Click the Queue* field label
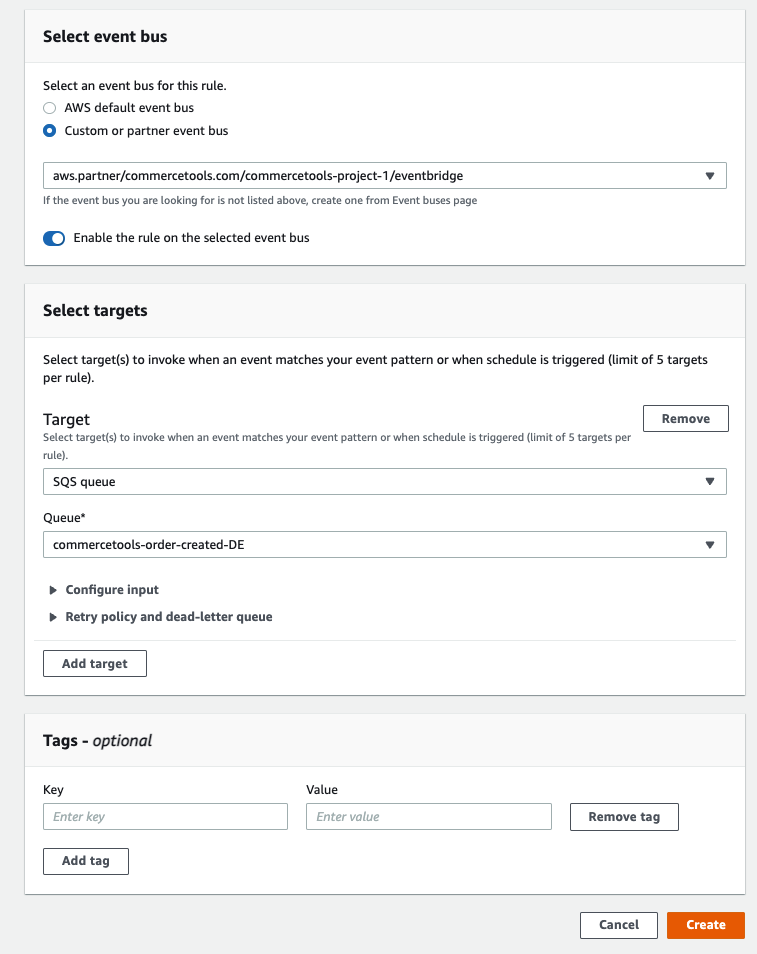757x954 pixels. coord(65,518)
